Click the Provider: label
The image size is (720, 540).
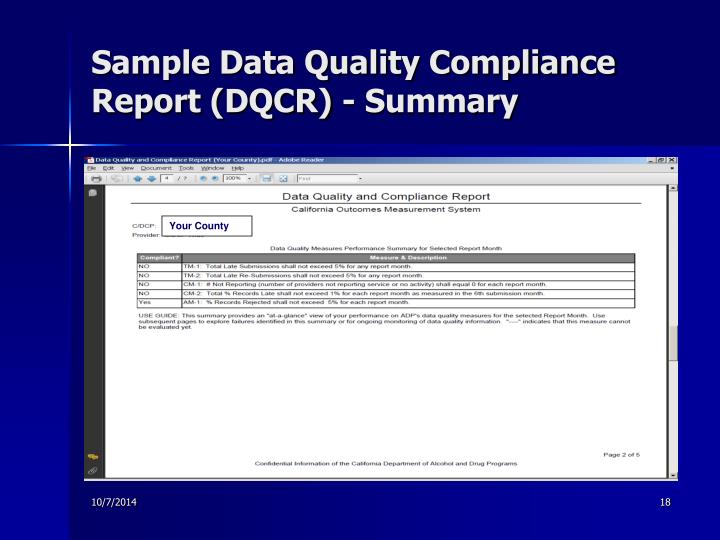(x=146, y=235)
